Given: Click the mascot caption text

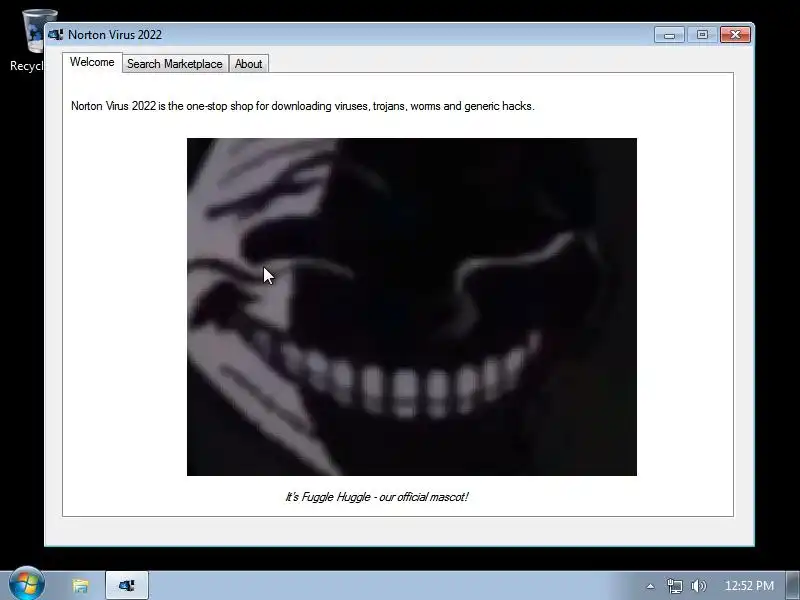Looking at the screenshot, I should [377, 497].
